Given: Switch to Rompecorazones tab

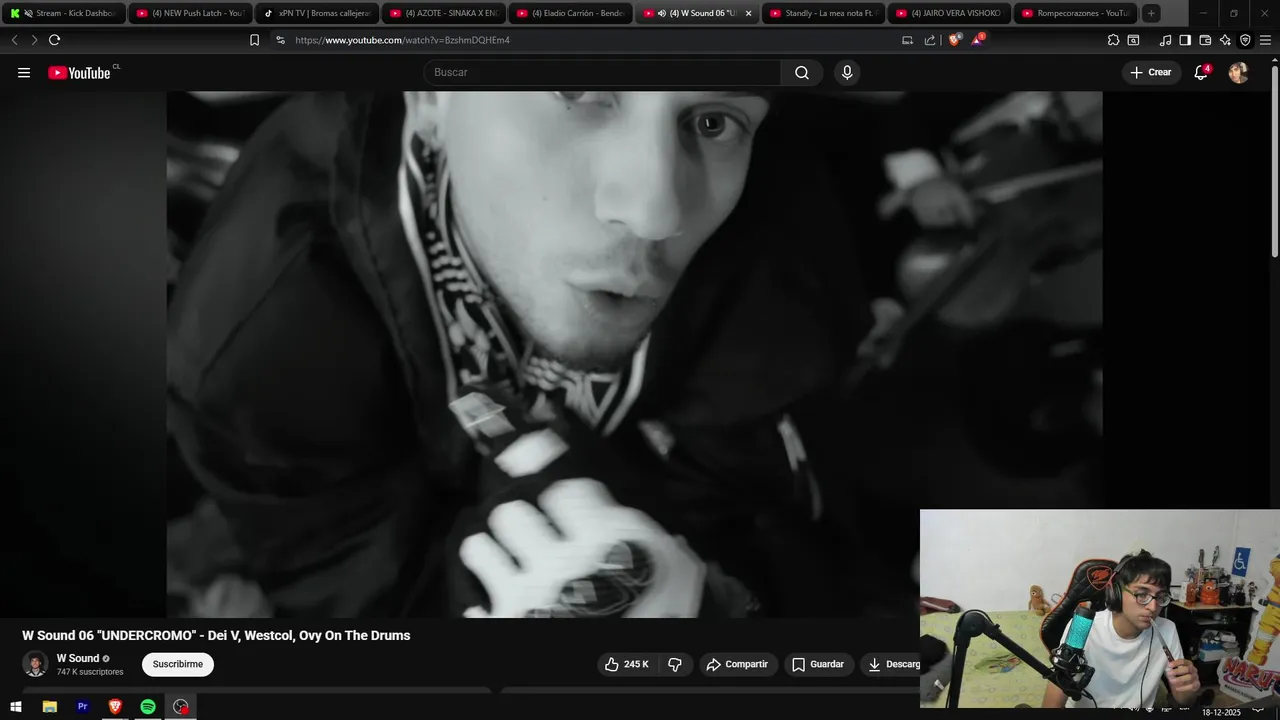Looking at the screenshot, I should pyautogui.click(x=1076, y=13).
